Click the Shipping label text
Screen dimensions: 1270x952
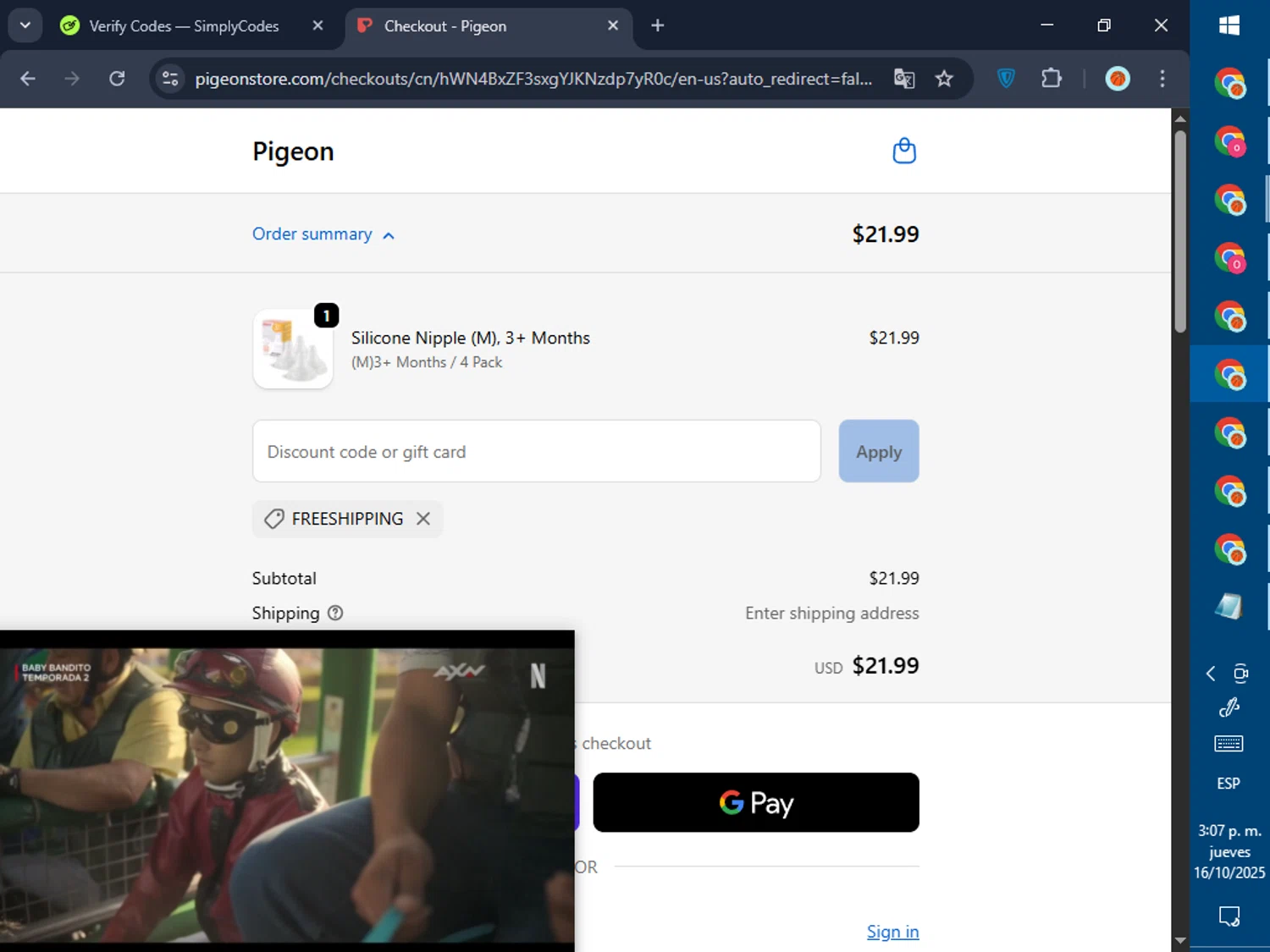coord(286,613)
